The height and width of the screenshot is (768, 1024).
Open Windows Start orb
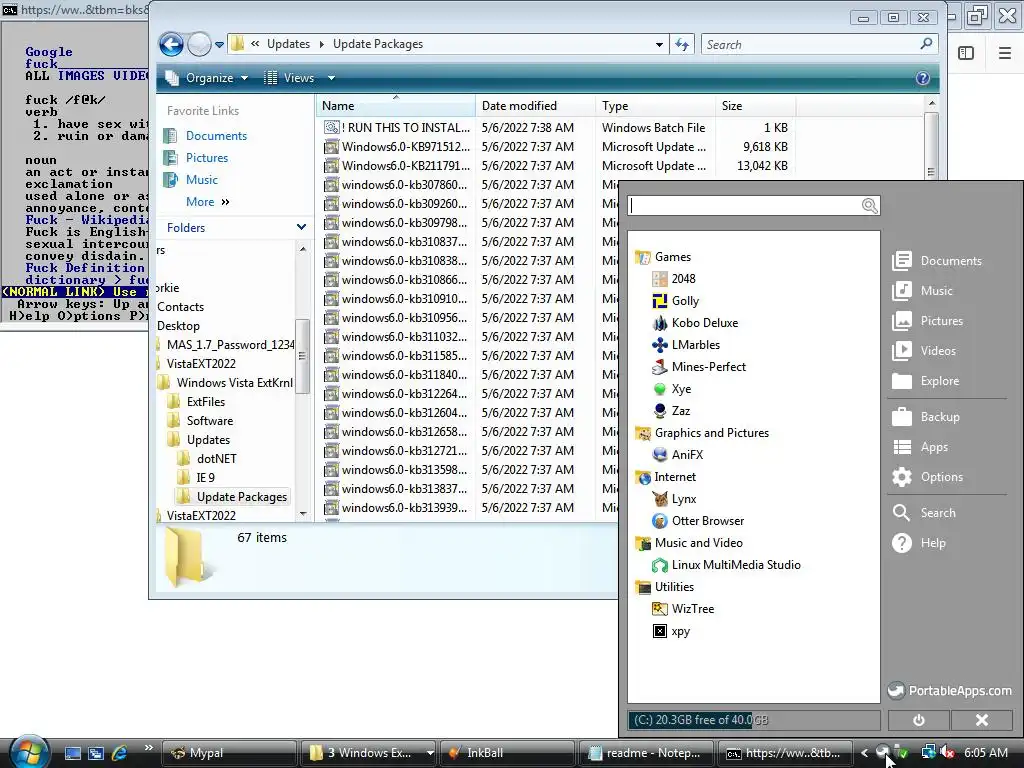(x=27, y=752)
